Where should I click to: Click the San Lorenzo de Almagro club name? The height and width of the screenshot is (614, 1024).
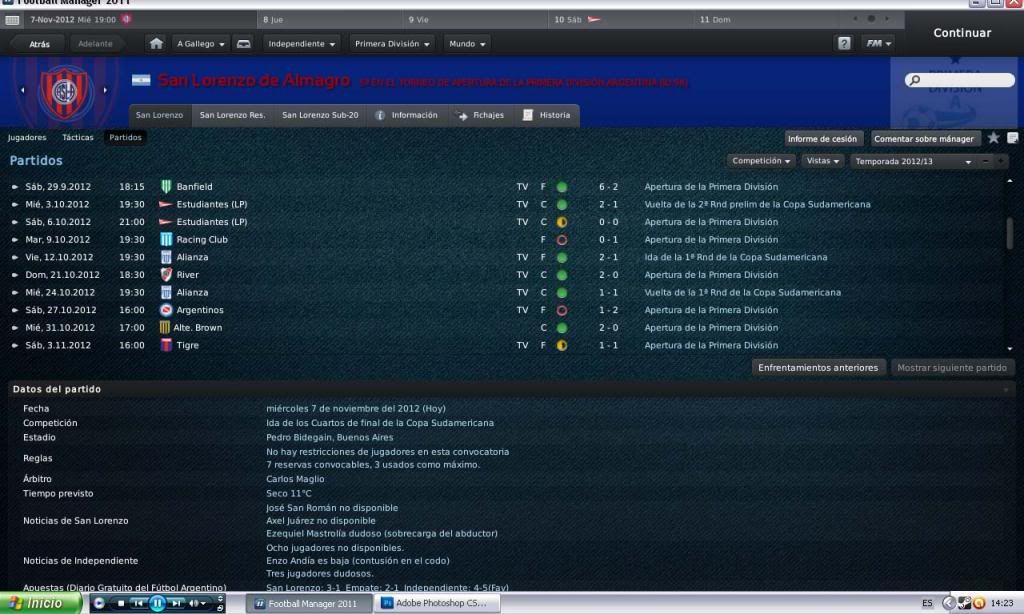tap(254, 80)
